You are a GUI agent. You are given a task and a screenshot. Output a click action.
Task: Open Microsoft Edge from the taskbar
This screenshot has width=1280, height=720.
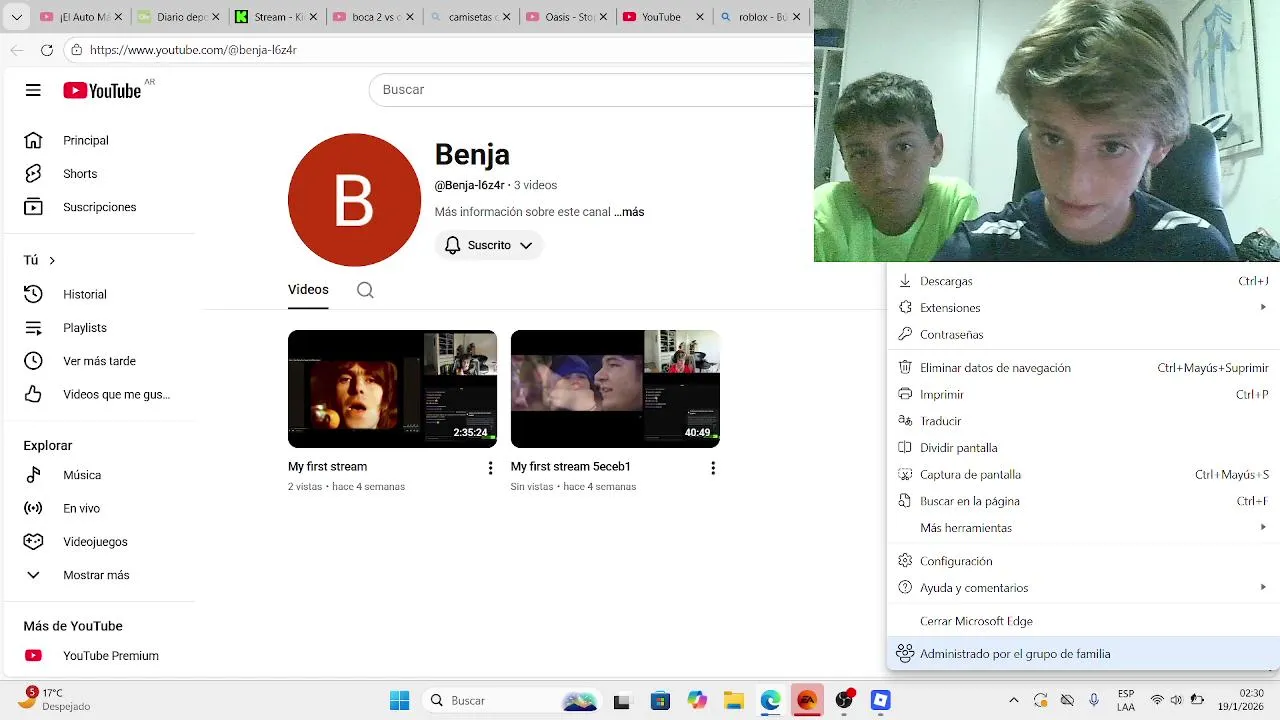click(770, 701)
